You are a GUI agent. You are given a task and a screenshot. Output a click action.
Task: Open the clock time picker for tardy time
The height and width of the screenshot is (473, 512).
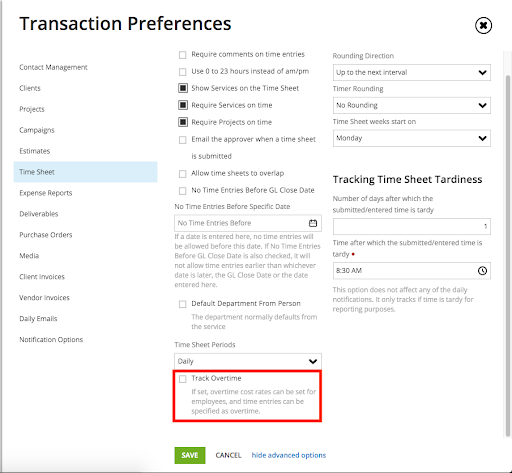point(482,270)
